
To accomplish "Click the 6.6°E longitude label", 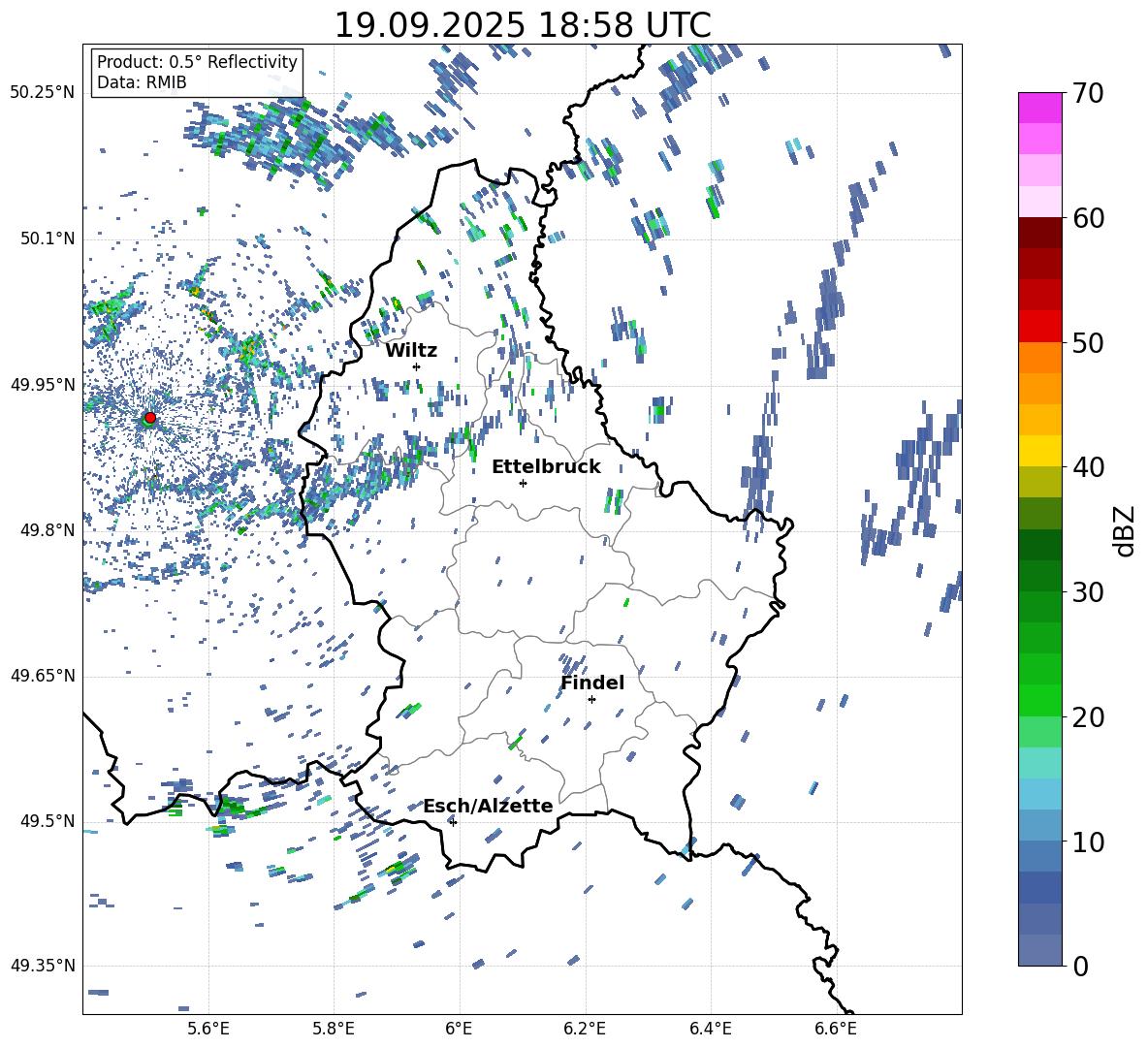I will [836, 1029].
